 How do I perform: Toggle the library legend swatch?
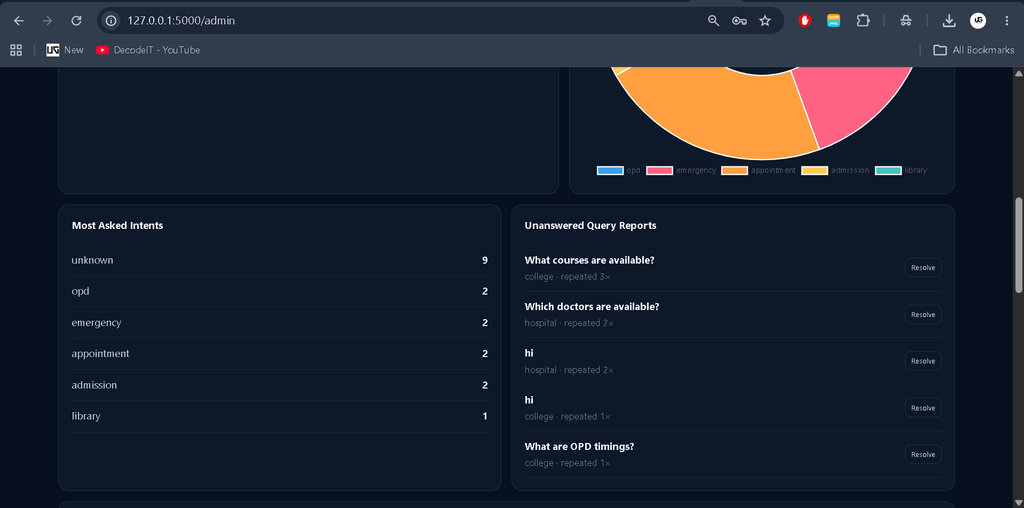[888, 170]
